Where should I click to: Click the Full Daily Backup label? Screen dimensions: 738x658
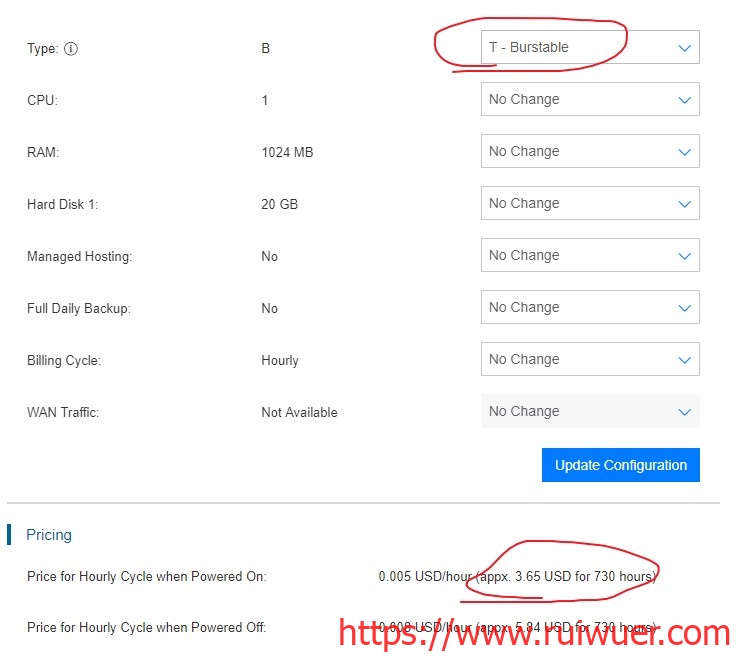tap(78, 308)
